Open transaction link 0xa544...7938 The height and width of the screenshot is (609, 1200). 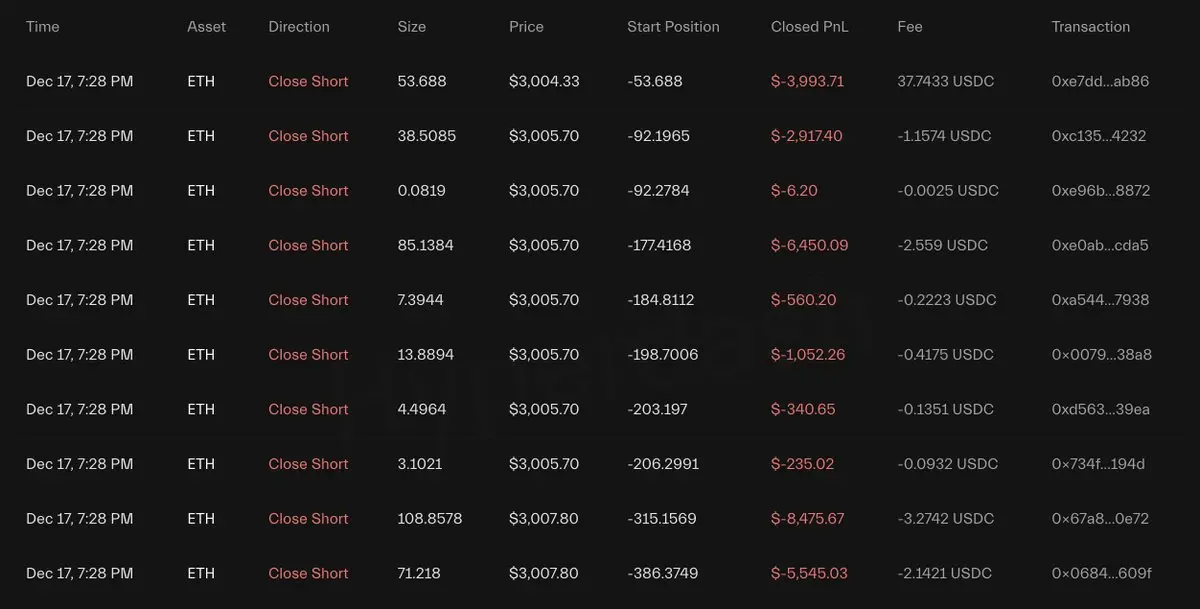tap(1100, 300)
